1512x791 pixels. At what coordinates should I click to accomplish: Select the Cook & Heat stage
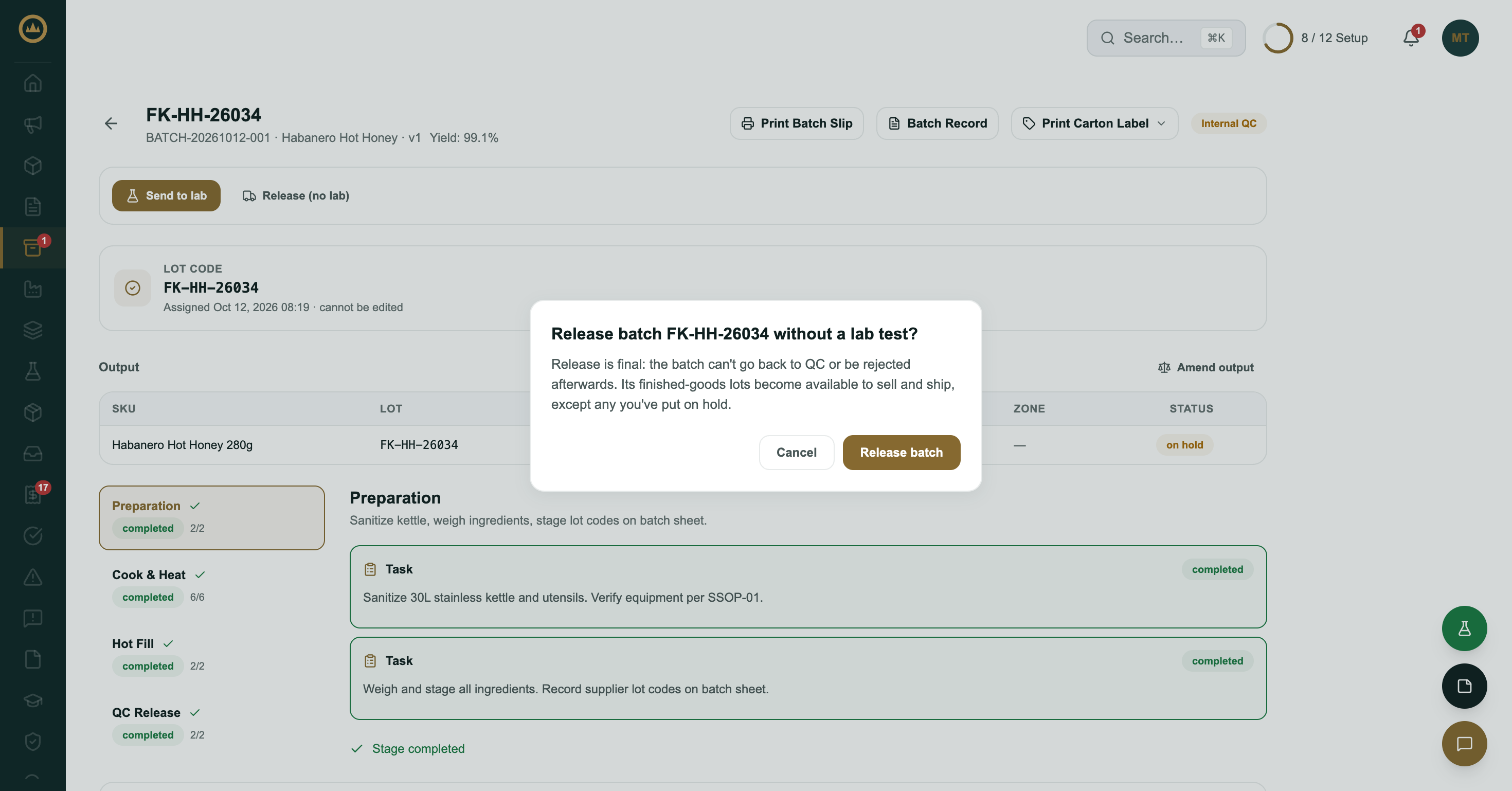click(211, 586)
